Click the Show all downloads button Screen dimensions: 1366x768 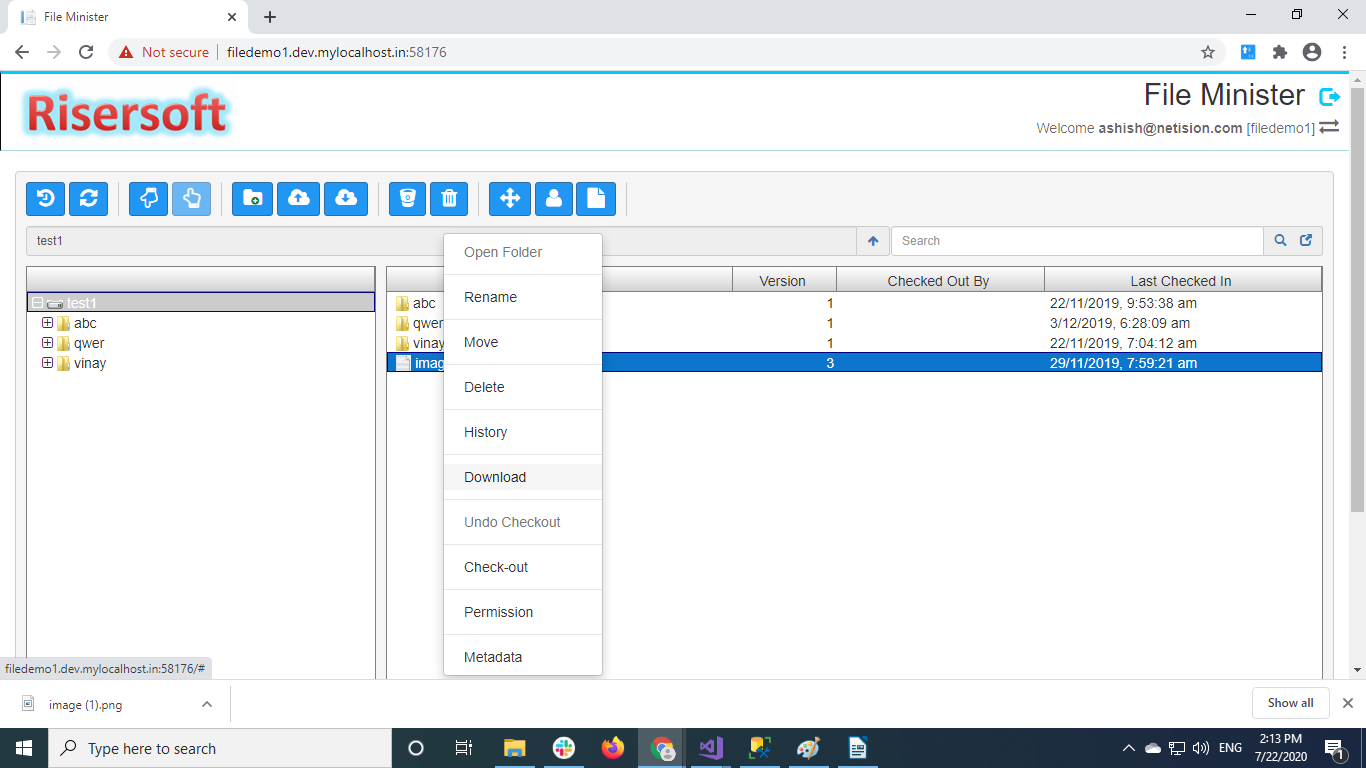pyautogui.click(x=1290, y=703)
